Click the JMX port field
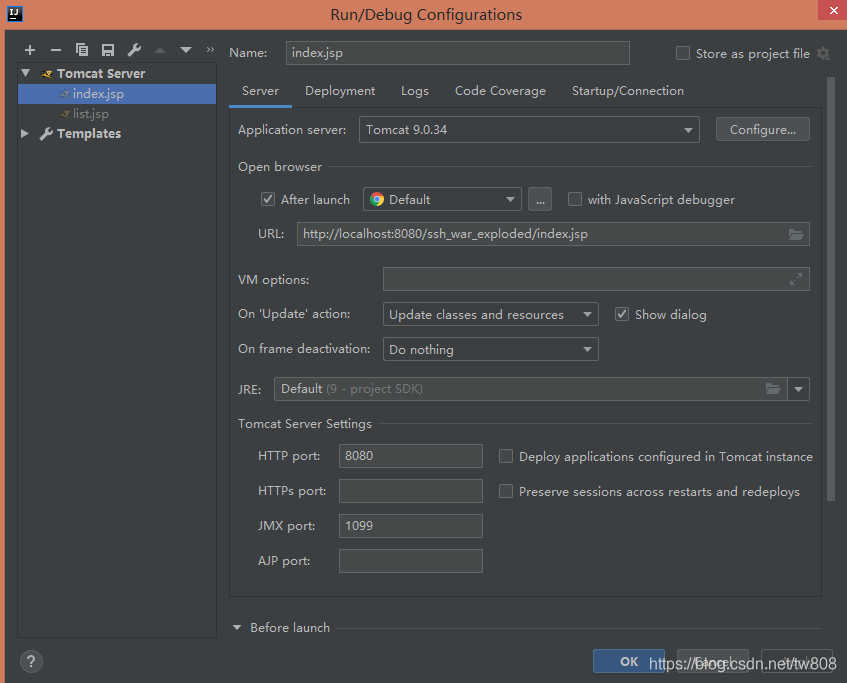This screenshot has width=847, height=683. (x=411, y=526)
